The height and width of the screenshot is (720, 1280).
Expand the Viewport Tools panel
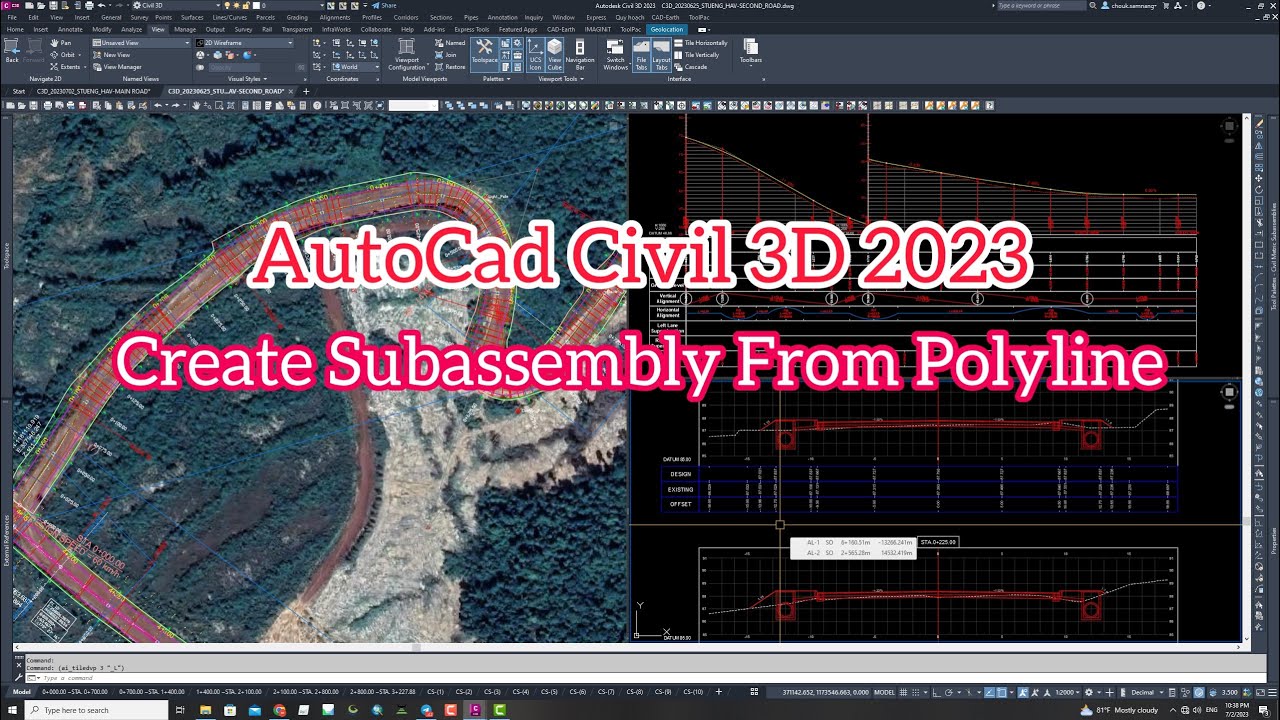(x=560, y=79)
